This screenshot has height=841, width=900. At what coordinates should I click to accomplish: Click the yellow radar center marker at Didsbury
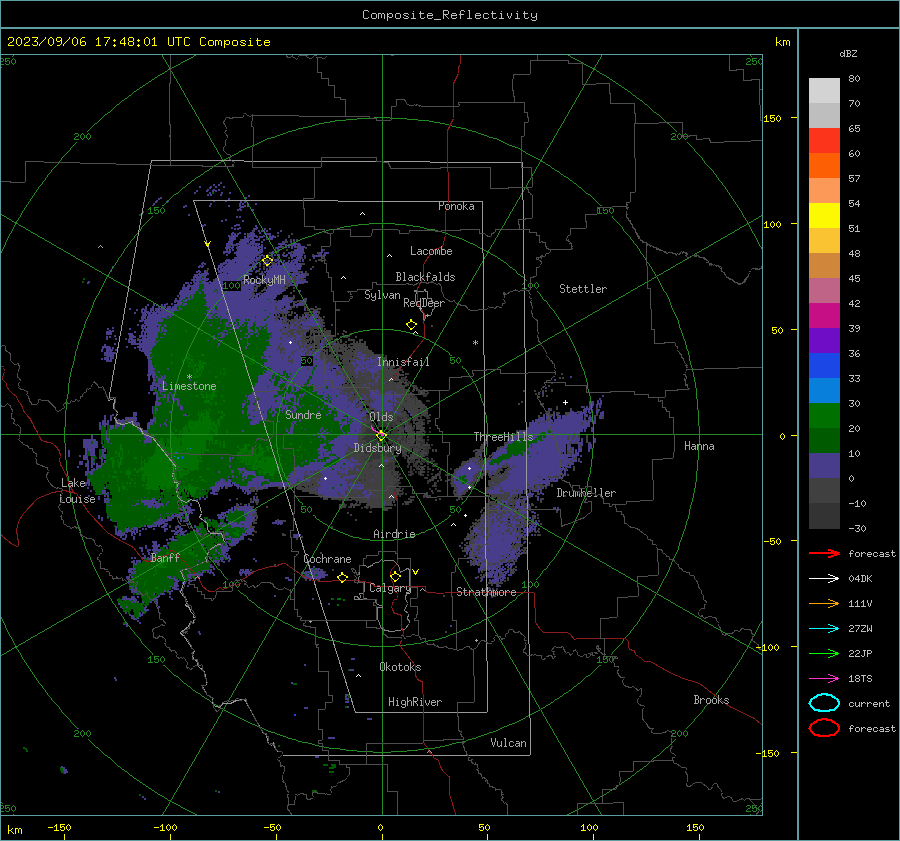coord(382,435)
